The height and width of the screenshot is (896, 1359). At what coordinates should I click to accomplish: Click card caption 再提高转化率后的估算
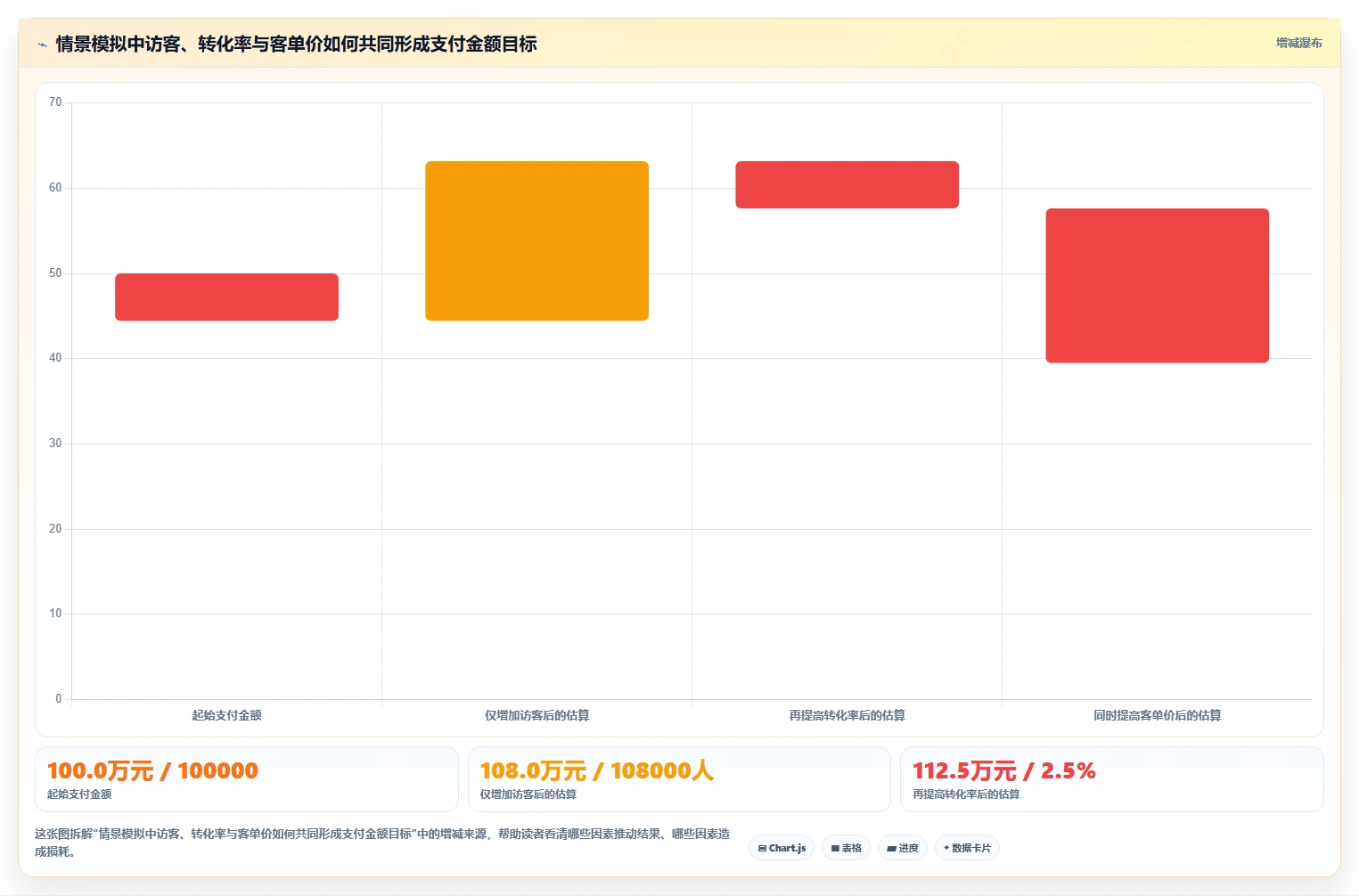[x=966, y=794]
